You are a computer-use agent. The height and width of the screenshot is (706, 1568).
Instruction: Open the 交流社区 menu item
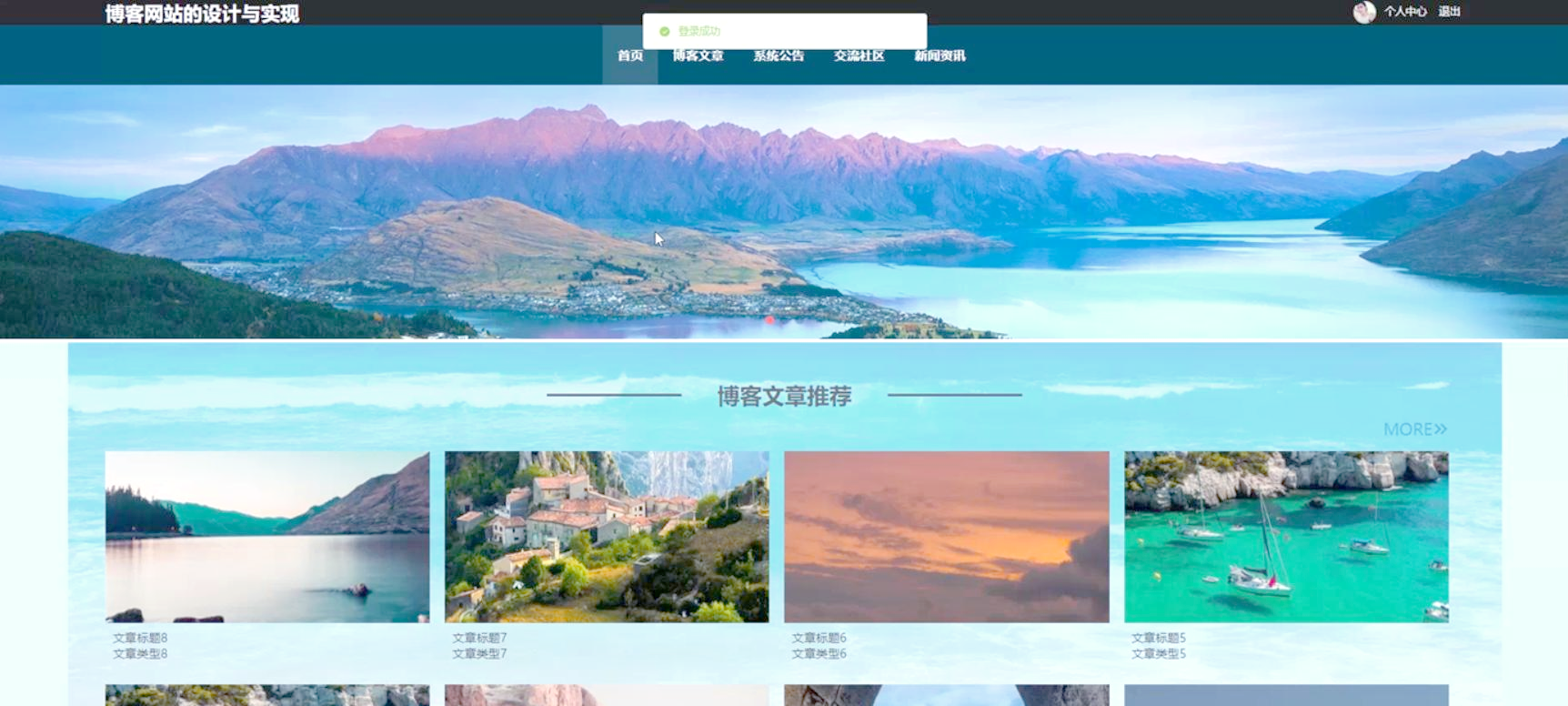coord(859,55)
